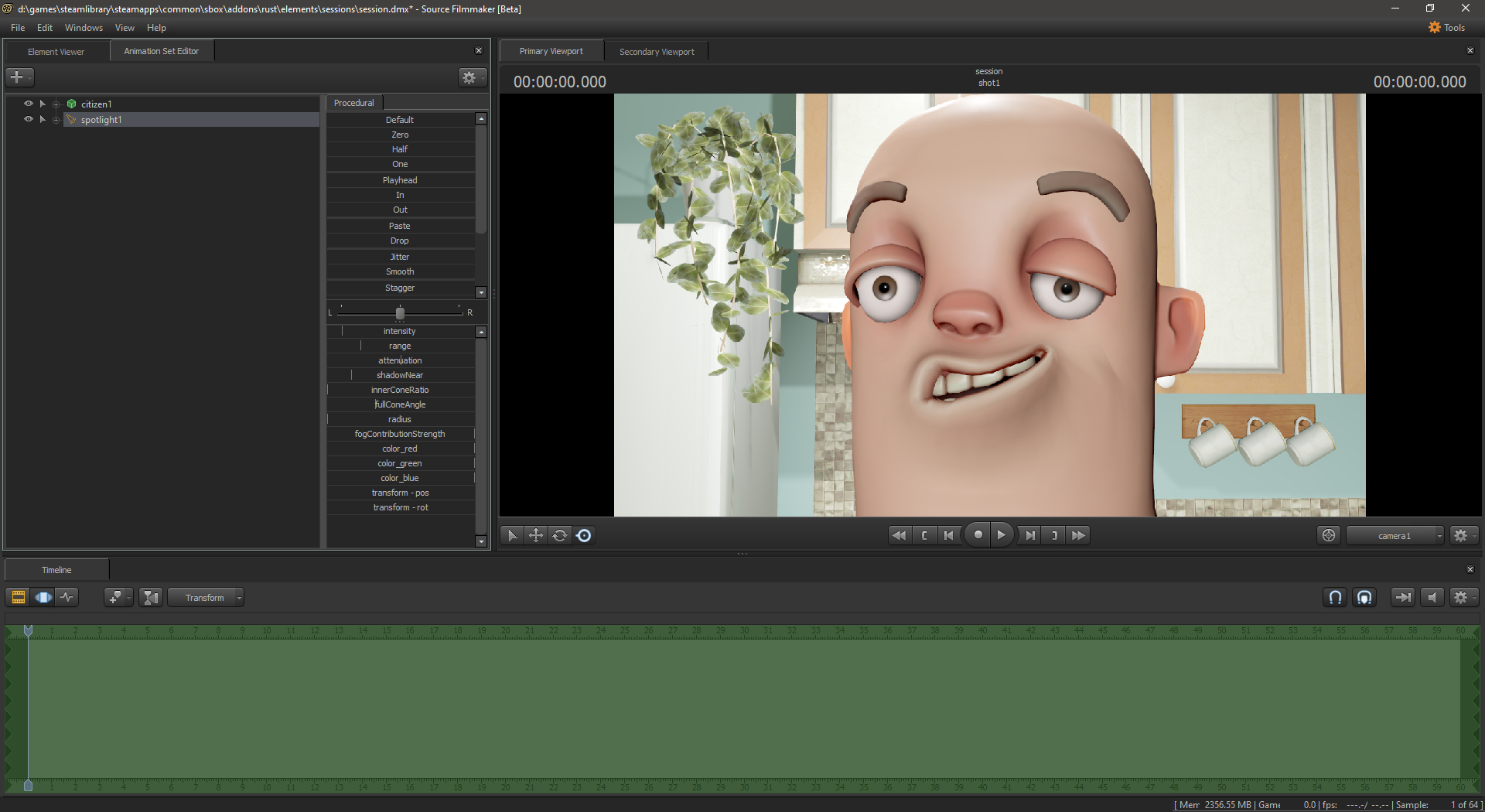Viewport: 1485px width, 812px height.
Task: Select the viewport selection arrow tool
Action: coord(511,535)
